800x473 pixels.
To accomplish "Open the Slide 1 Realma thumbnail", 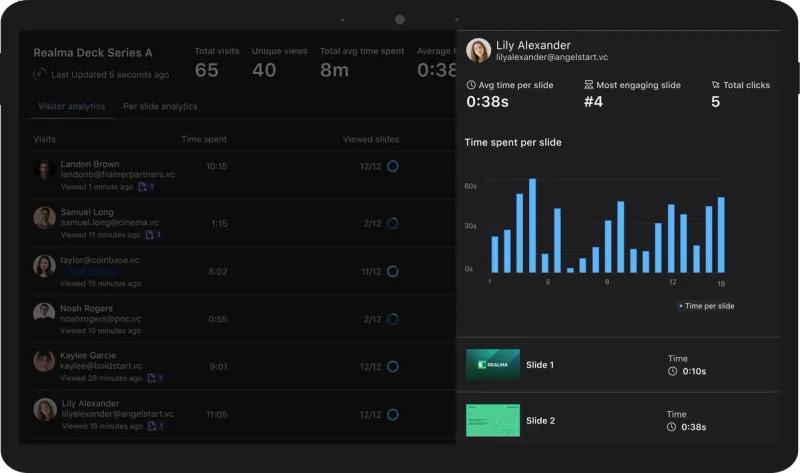I will (x=493, y=364).
